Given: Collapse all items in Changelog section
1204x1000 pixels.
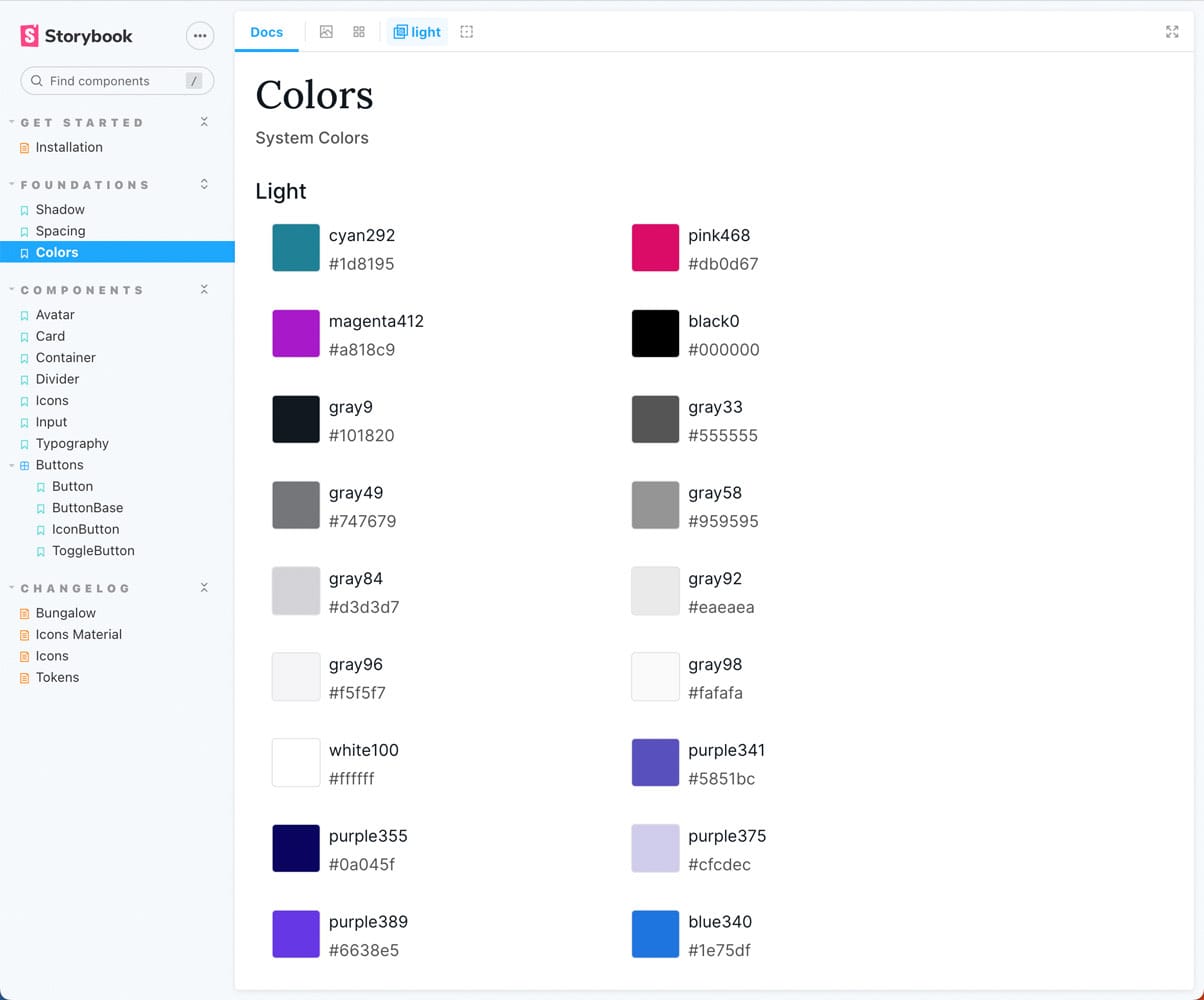Looking at the screenshot, I should (x=204, y=588).
